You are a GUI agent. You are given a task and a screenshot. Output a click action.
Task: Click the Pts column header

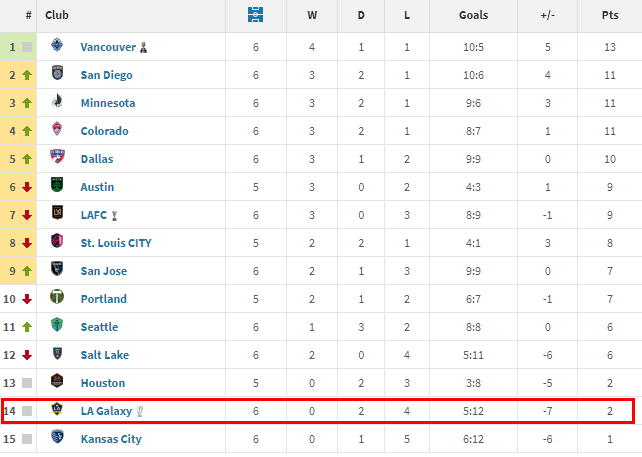pos(610,15)
